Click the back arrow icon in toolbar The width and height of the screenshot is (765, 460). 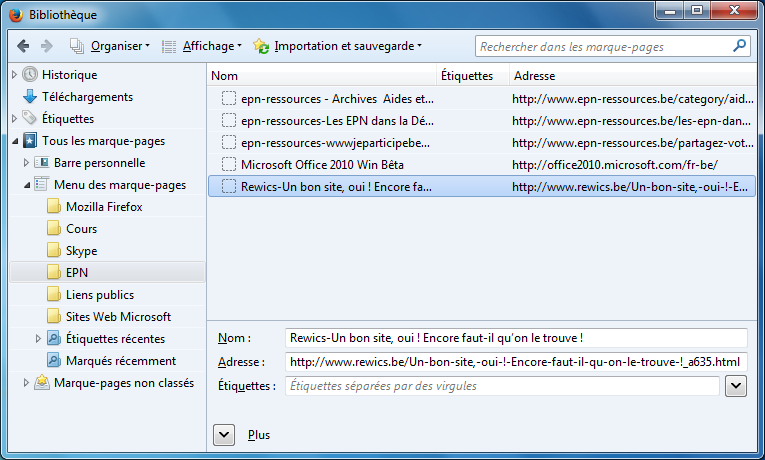(23, 46)
